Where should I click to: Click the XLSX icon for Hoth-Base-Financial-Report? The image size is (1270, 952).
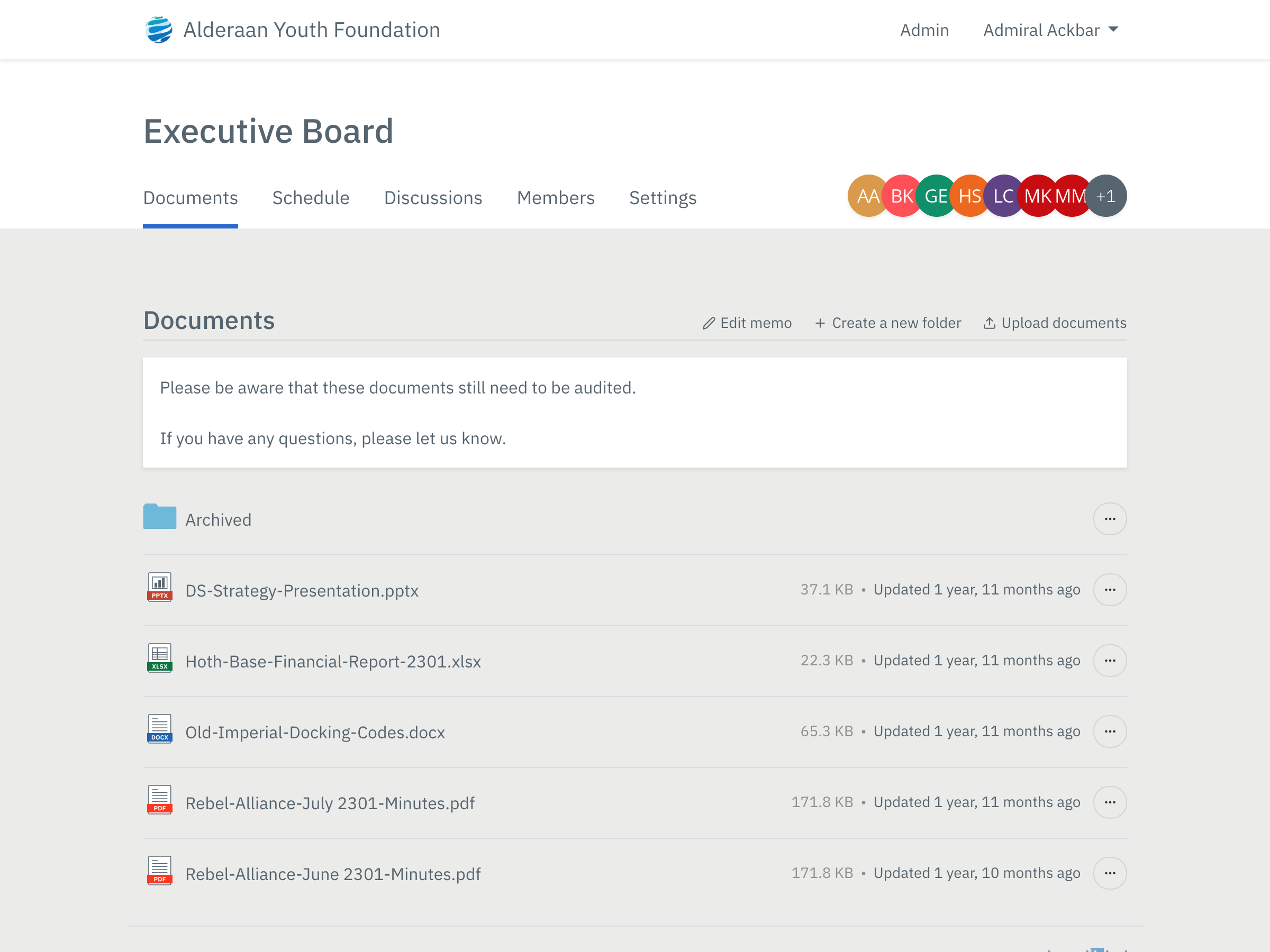(x=159, y=659)
